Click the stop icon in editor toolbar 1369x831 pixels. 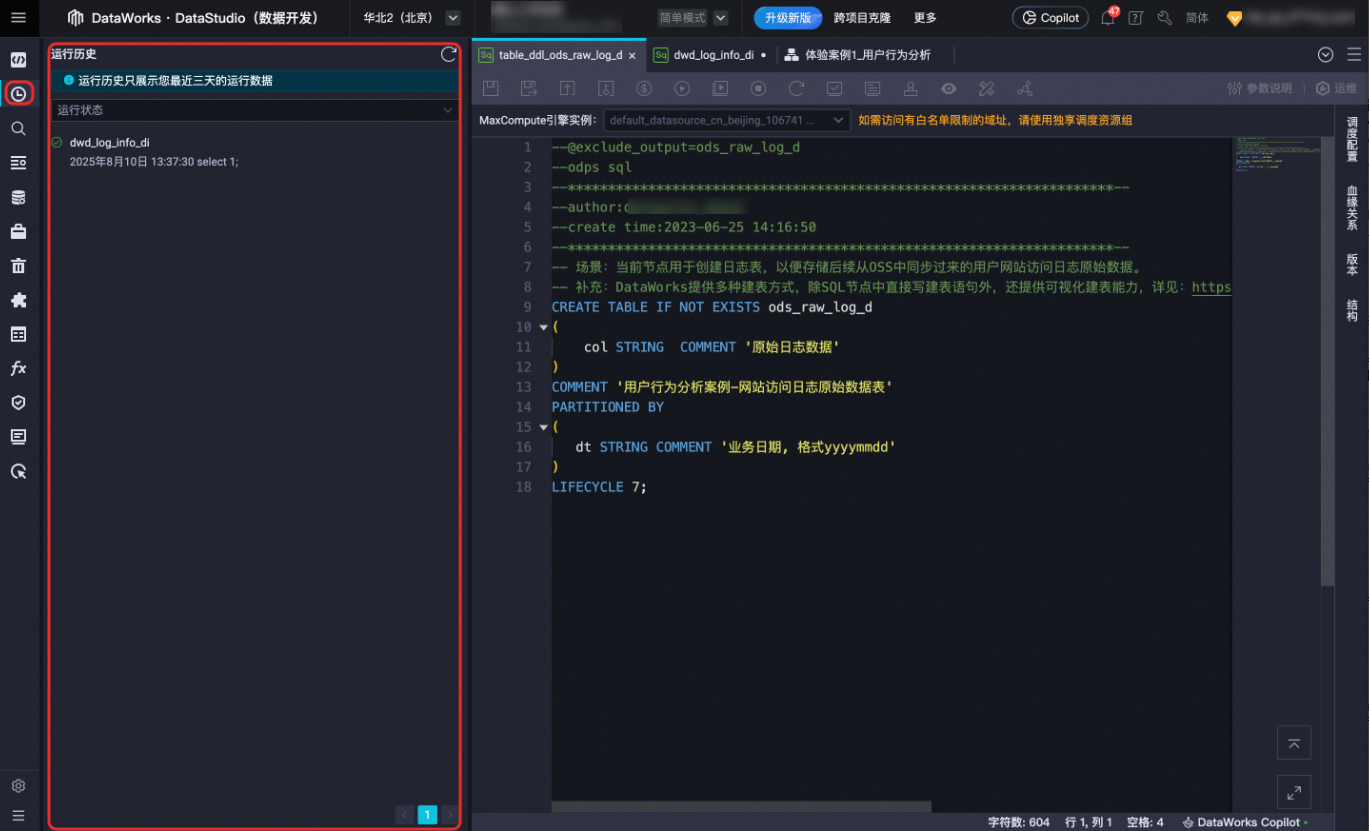coord(758,88)
